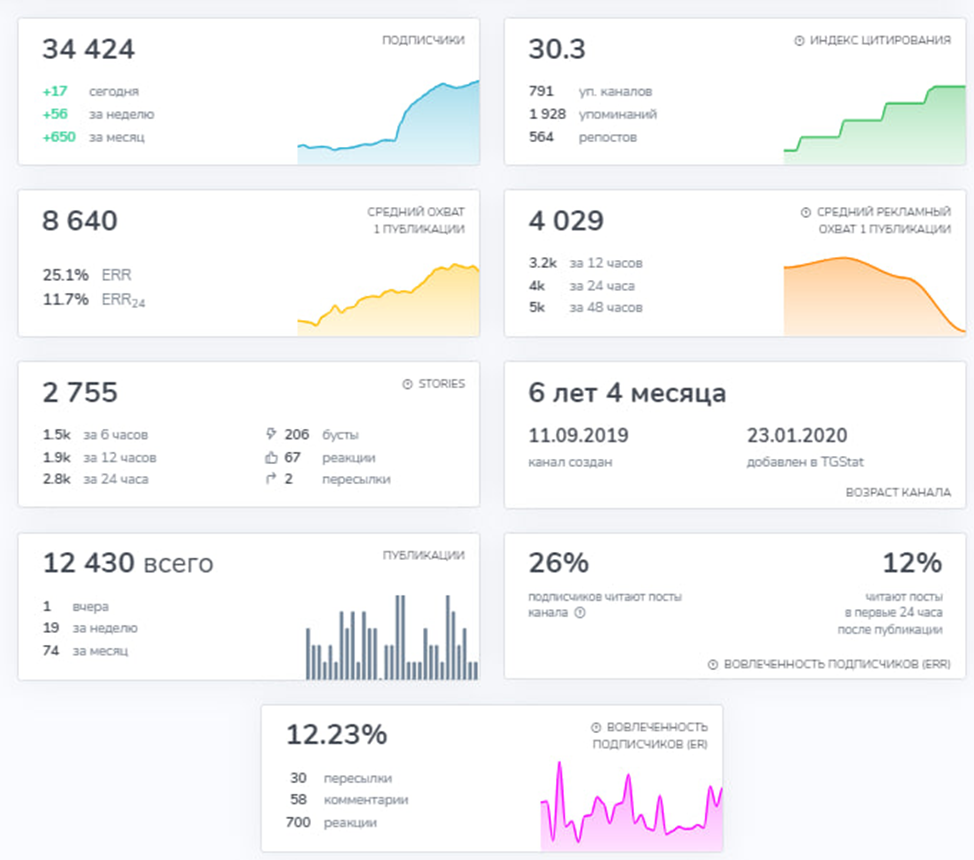Image resolution: width=974 pixels, height=860 pixels.
Task: Click the ad reach value 4 029
Action: 566,221
